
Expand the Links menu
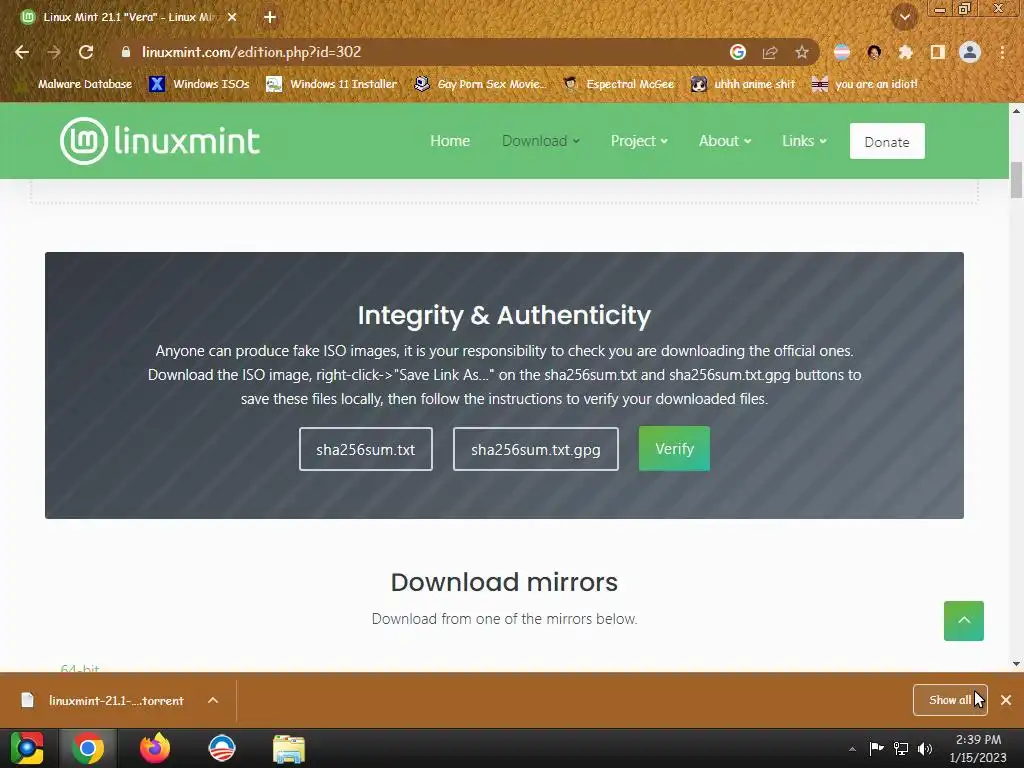pyautogui.click(x=804, y=141)
